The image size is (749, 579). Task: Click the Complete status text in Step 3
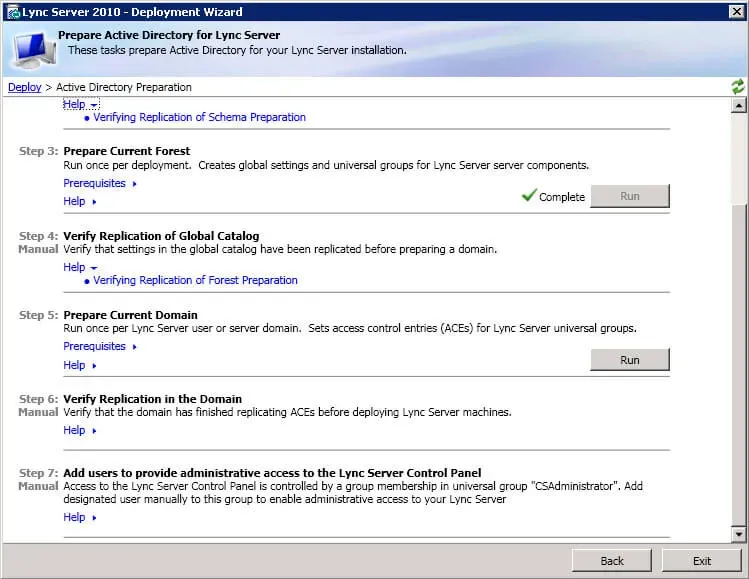[x=562, y=197]
